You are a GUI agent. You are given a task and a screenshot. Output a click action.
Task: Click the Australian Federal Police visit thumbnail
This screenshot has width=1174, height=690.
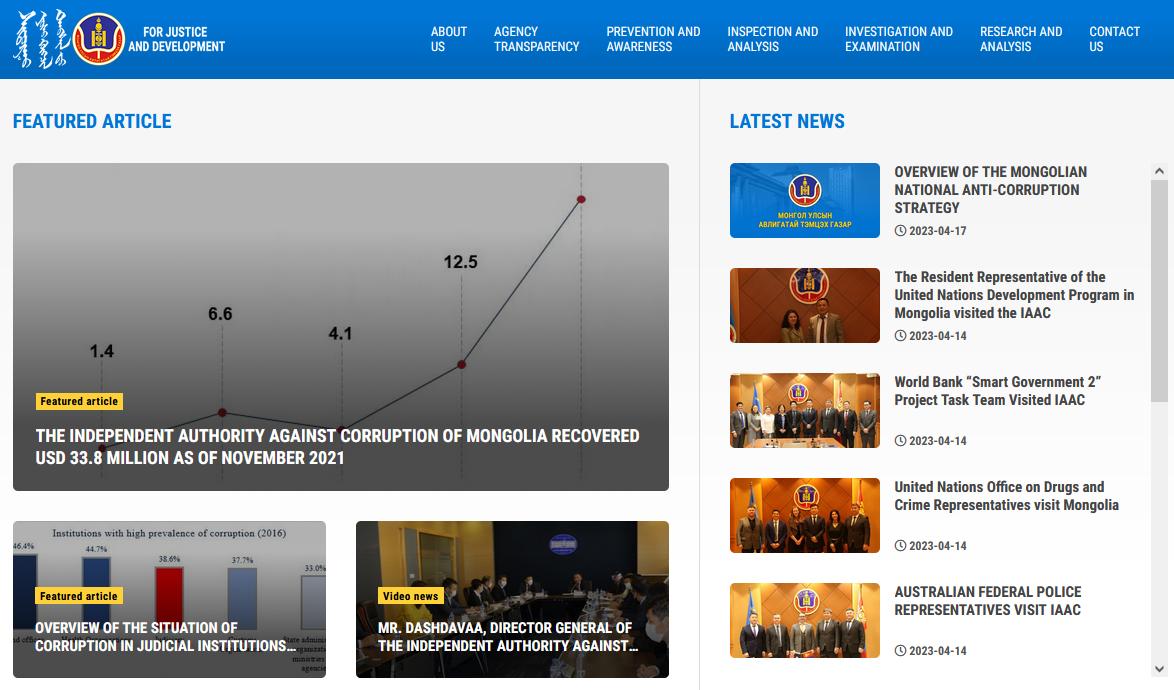click(805, 620)
